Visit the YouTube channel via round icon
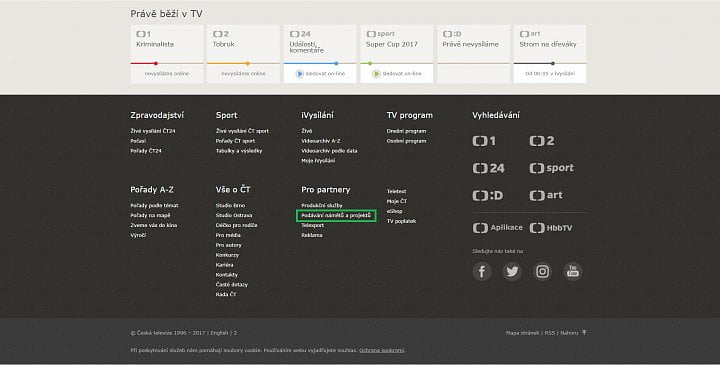The width and height of the screenshot is (720, 365). tap(573, 271)
